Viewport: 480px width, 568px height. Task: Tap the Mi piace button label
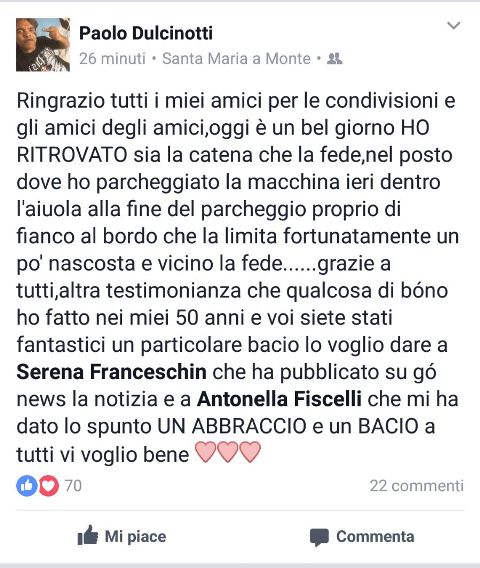135,536
